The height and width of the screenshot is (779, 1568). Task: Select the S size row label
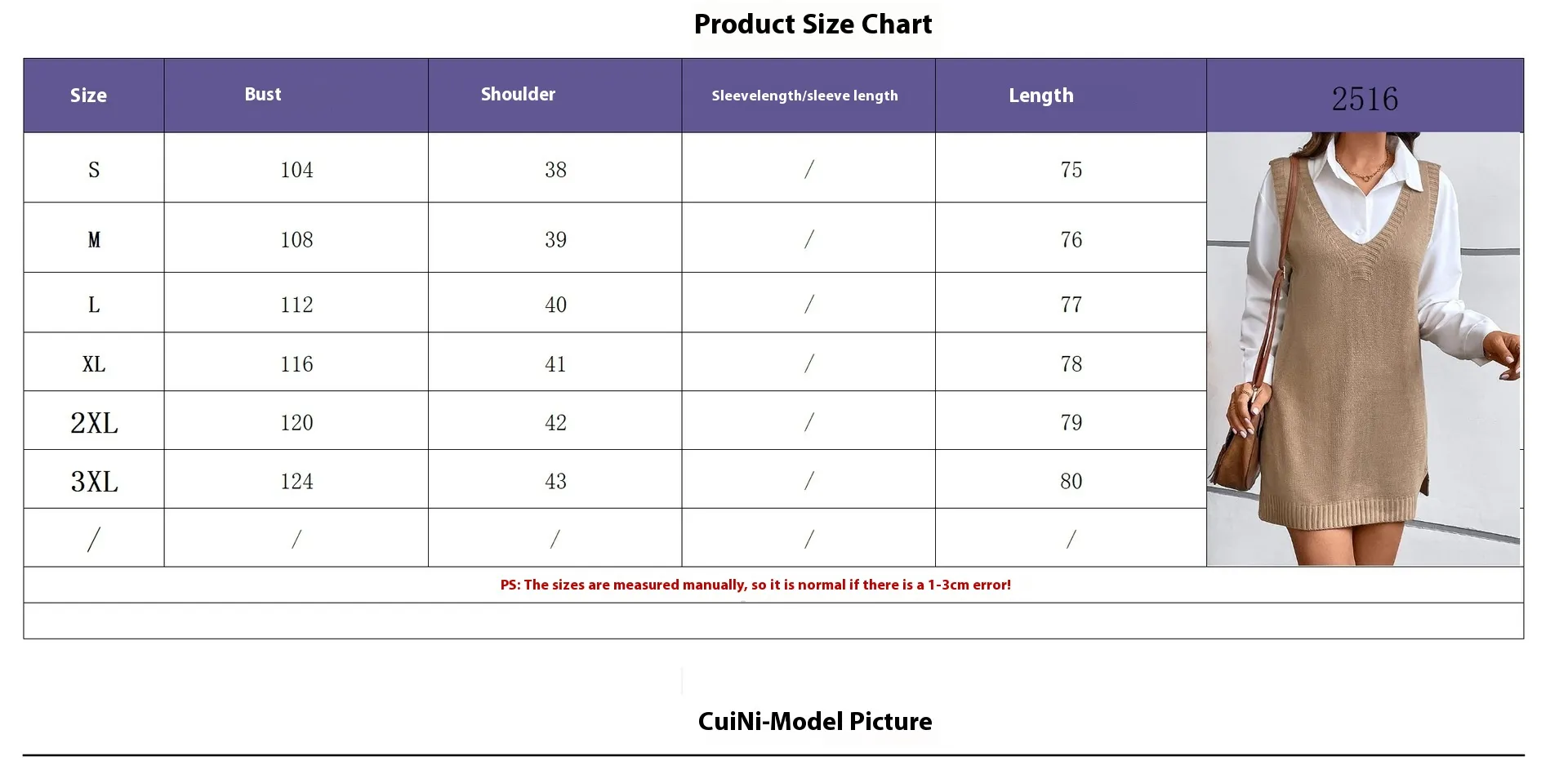[94, 170]
